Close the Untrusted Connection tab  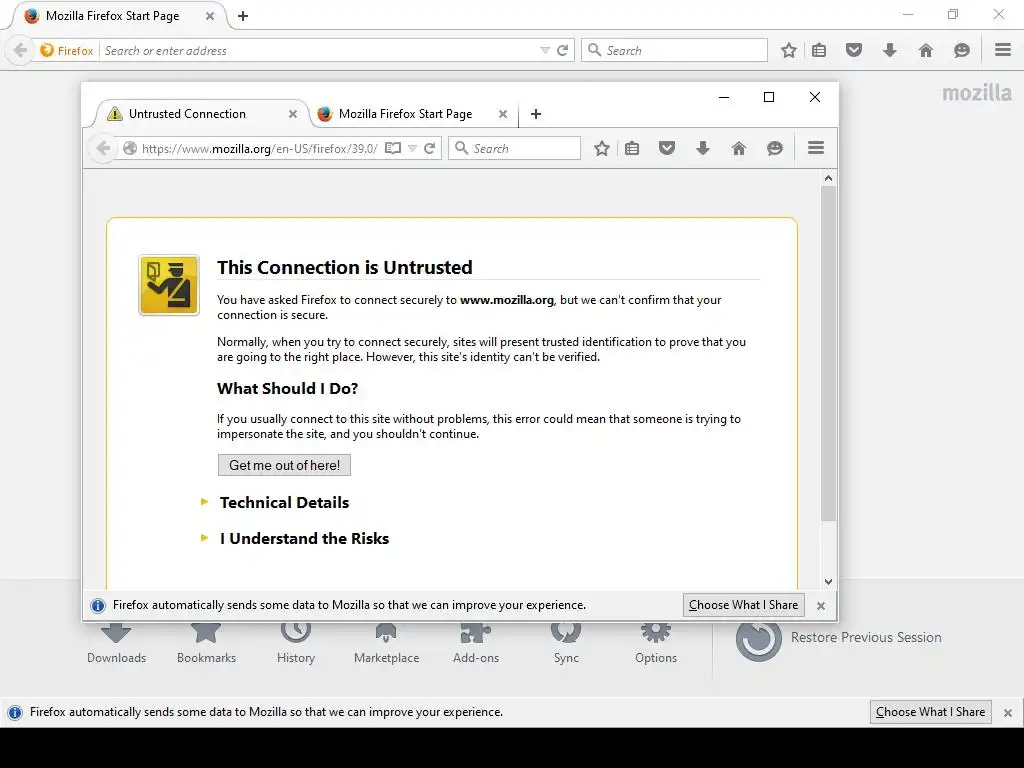293,114
